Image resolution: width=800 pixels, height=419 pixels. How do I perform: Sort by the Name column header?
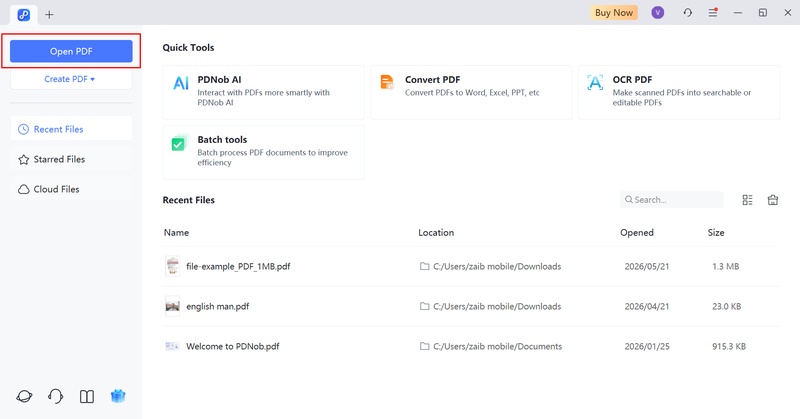[176, 233]
